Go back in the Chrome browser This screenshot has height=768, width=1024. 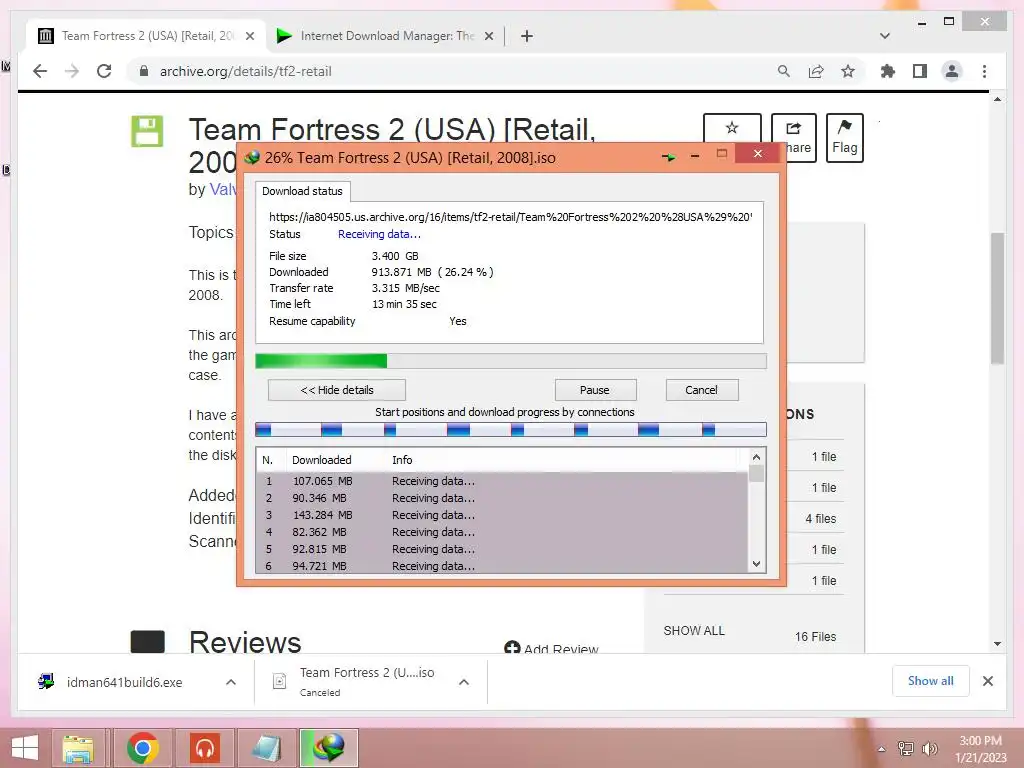click(40, 71)
